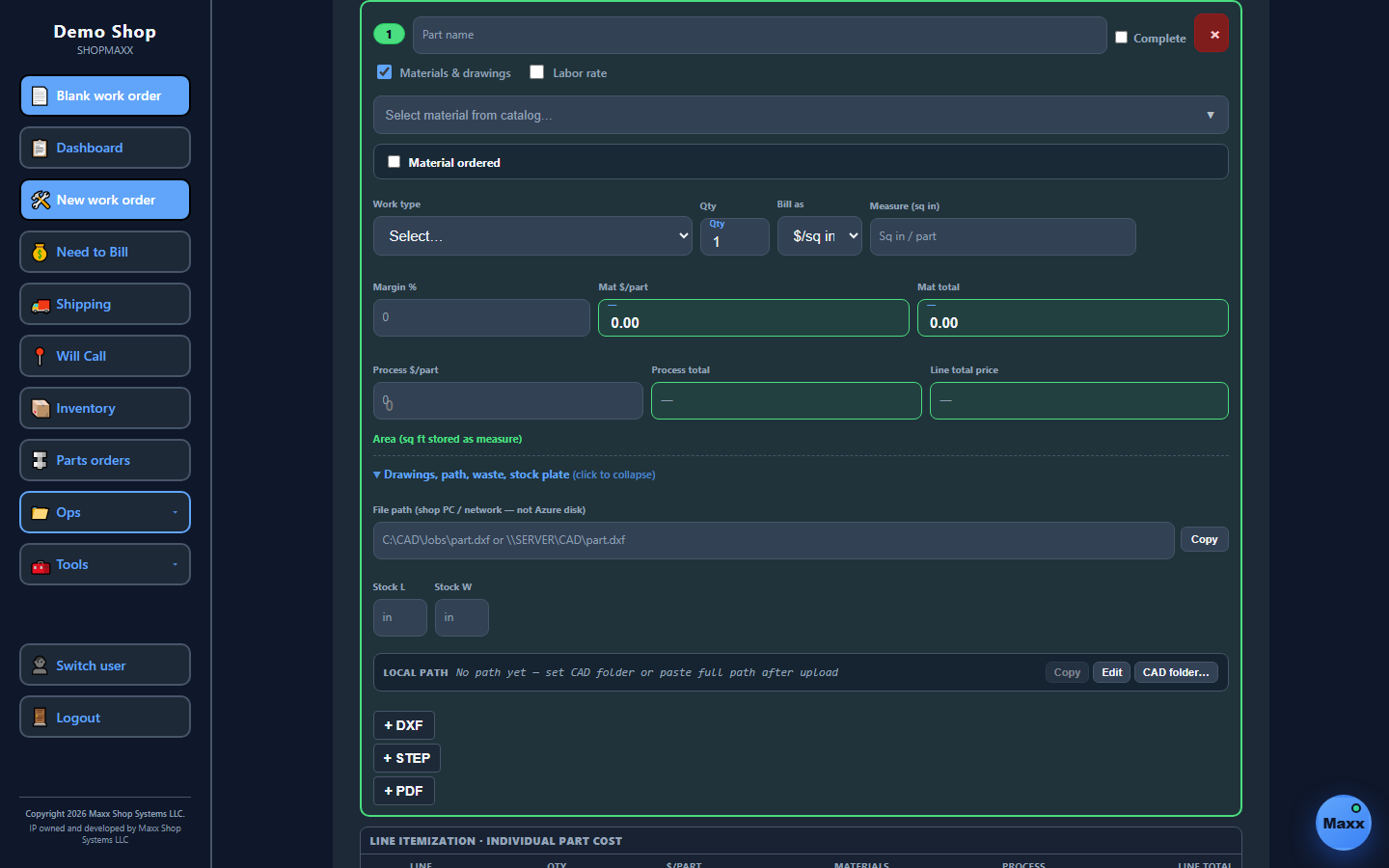Image resolution: width=1389 pixels, height=868 pixels.
Task: Collapse the Drawings, path, waste, stock plate section
Action: pyautogui.click(x=514, y=475)
